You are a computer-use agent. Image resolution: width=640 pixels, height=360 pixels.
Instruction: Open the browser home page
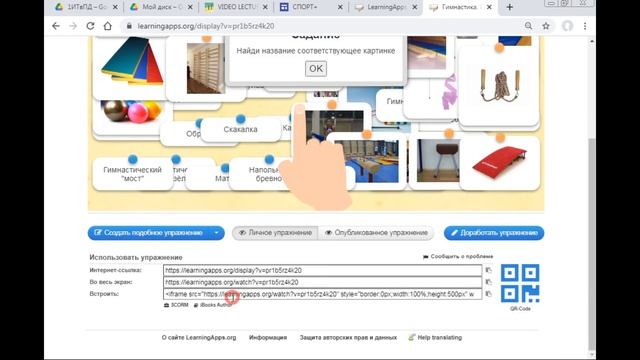pyautogui.click(x=107, y=26)
